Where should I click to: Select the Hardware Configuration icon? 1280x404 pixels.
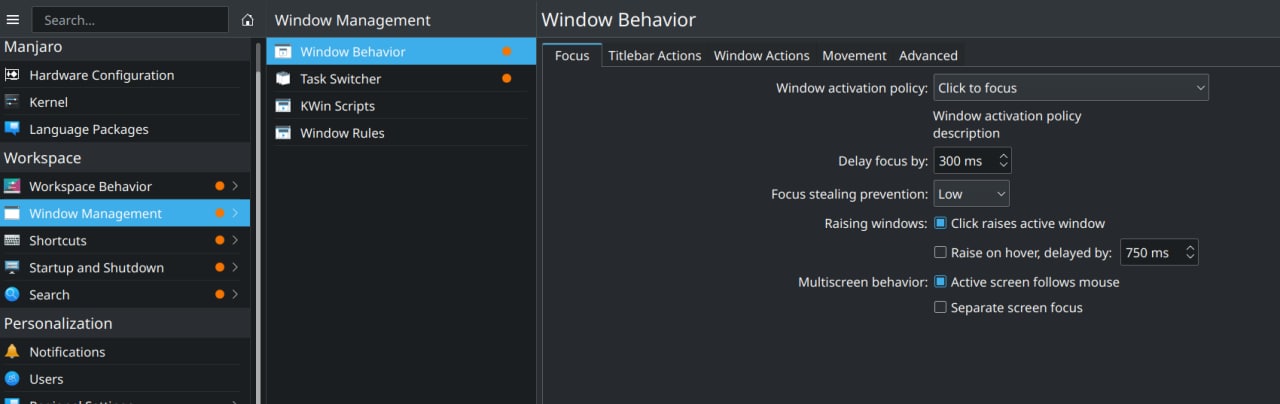(x=12, y=75)
